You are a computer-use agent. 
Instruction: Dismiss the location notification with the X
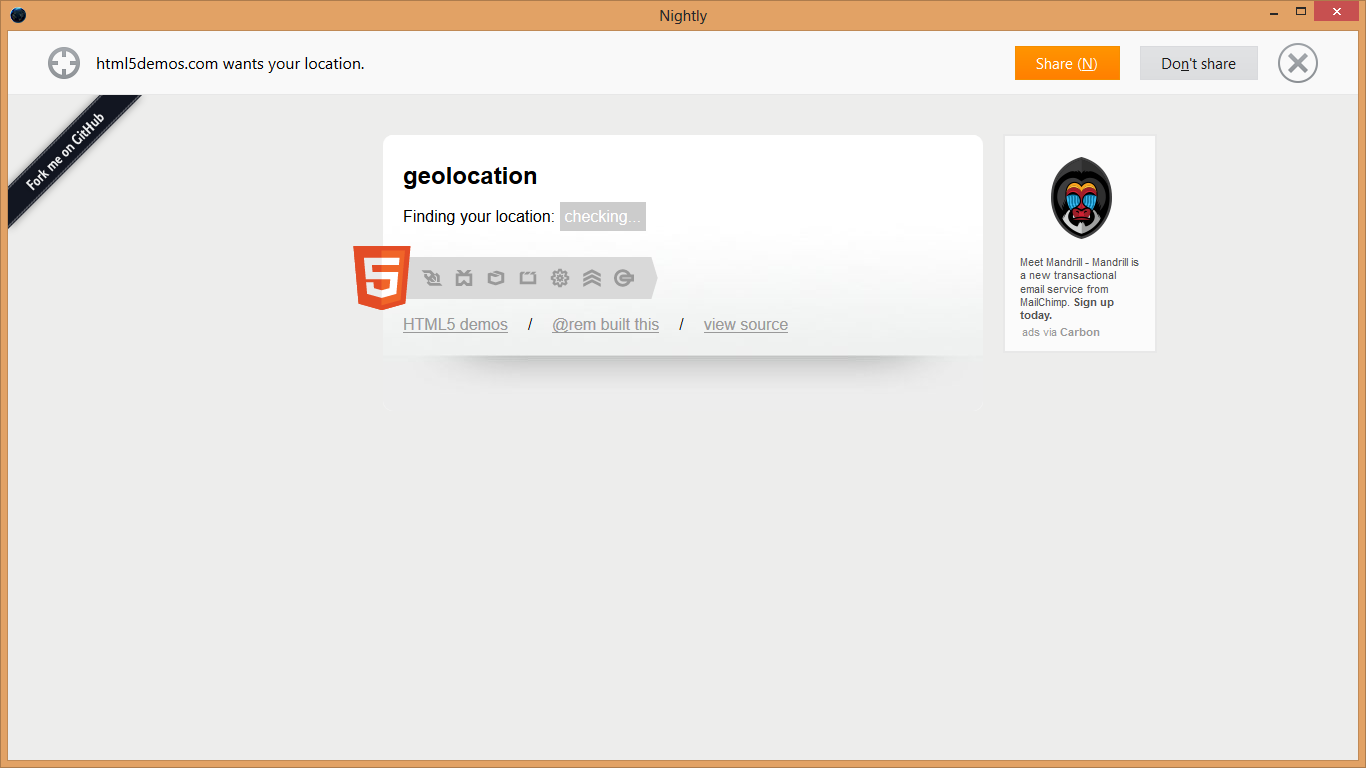(1297, 63)
